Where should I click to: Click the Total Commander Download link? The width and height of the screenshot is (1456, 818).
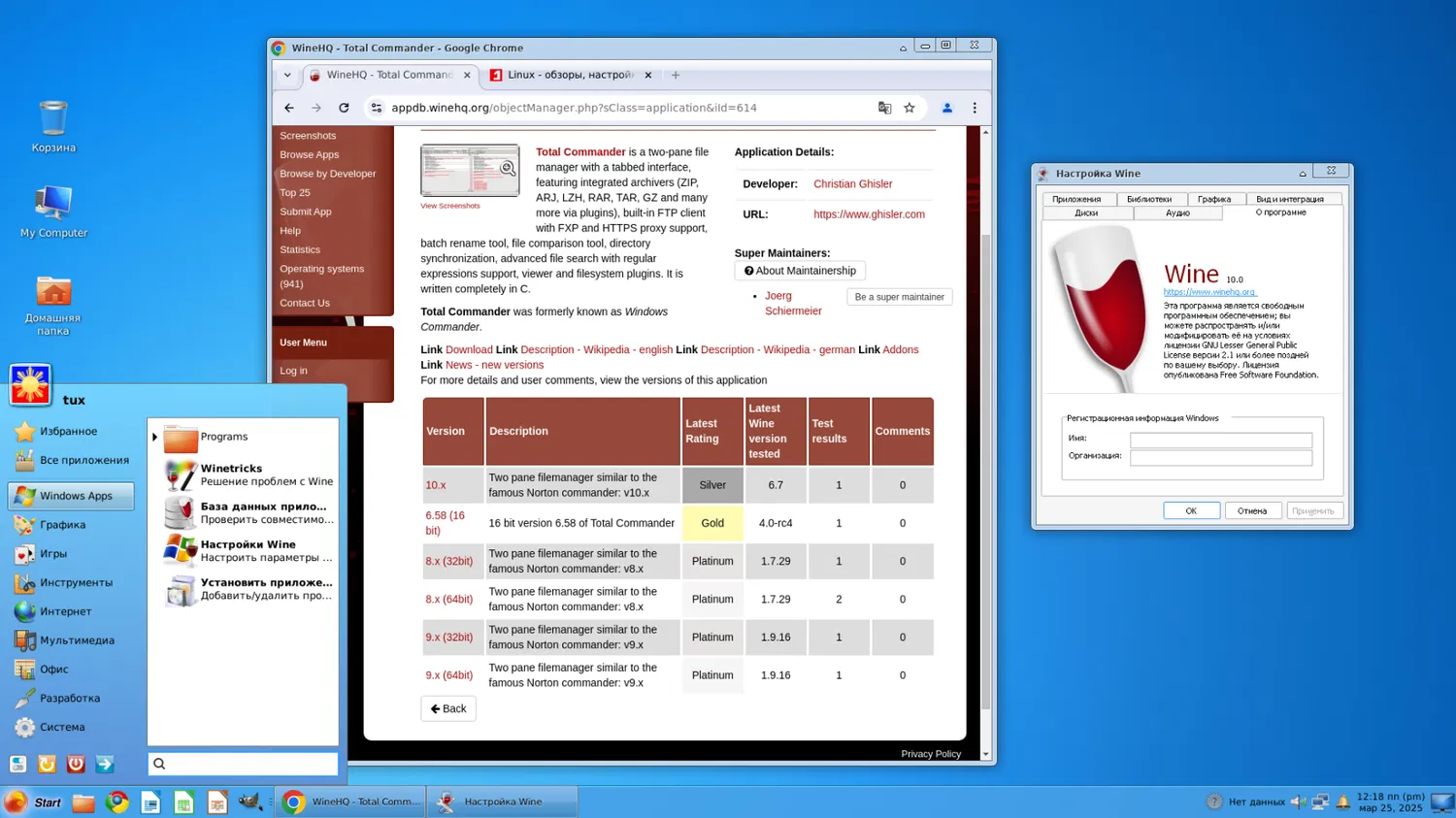tap(469, 349)
